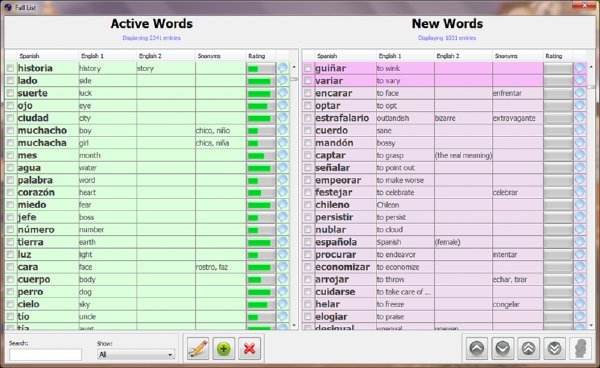Click into the Search text field
Viewport: 600px width, 368px height.
click(45, 355)
